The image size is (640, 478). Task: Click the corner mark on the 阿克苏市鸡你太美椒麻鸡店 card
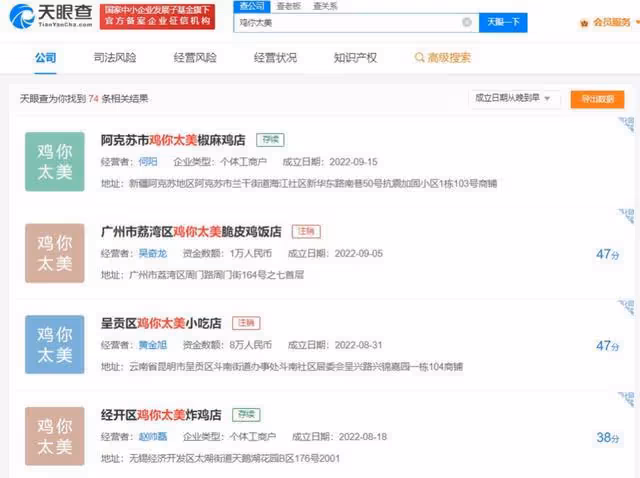[627, 124]
